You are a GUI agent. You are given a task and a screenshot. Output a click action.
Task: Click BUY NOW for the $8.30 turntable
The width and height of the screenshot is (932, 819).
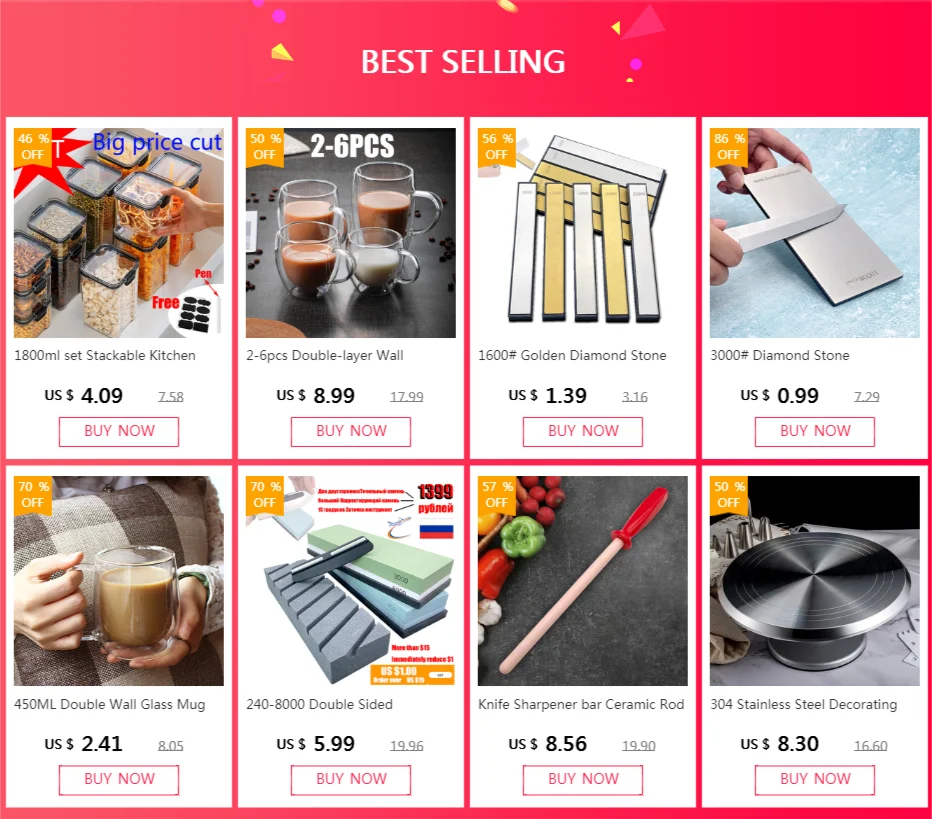(x=815, y=780)
